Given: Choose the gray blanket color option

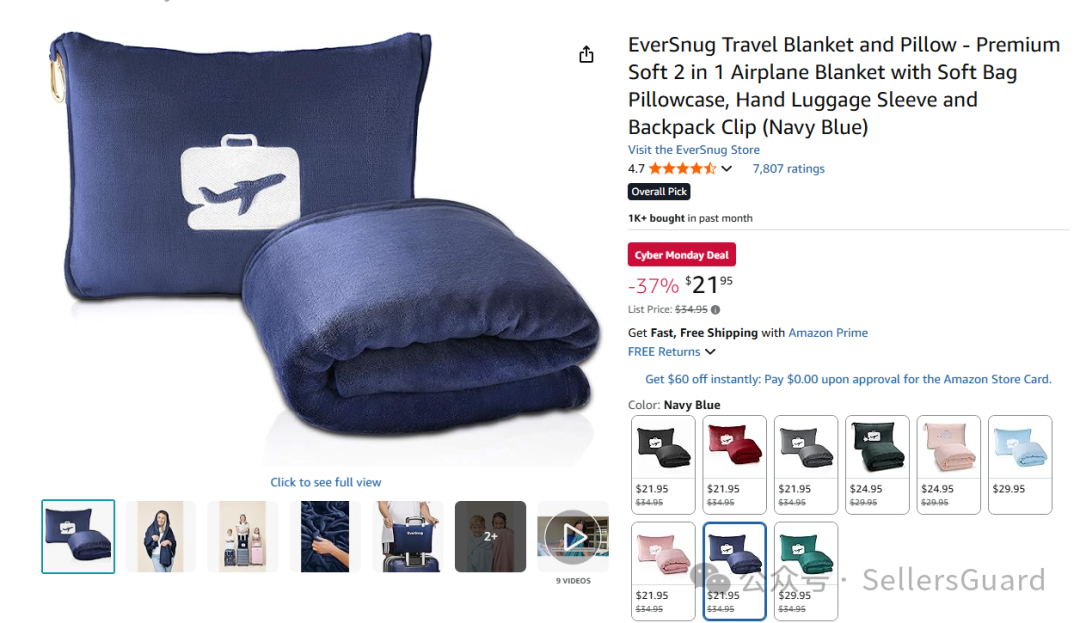Looking at the screenshot, I should point(806,465).
